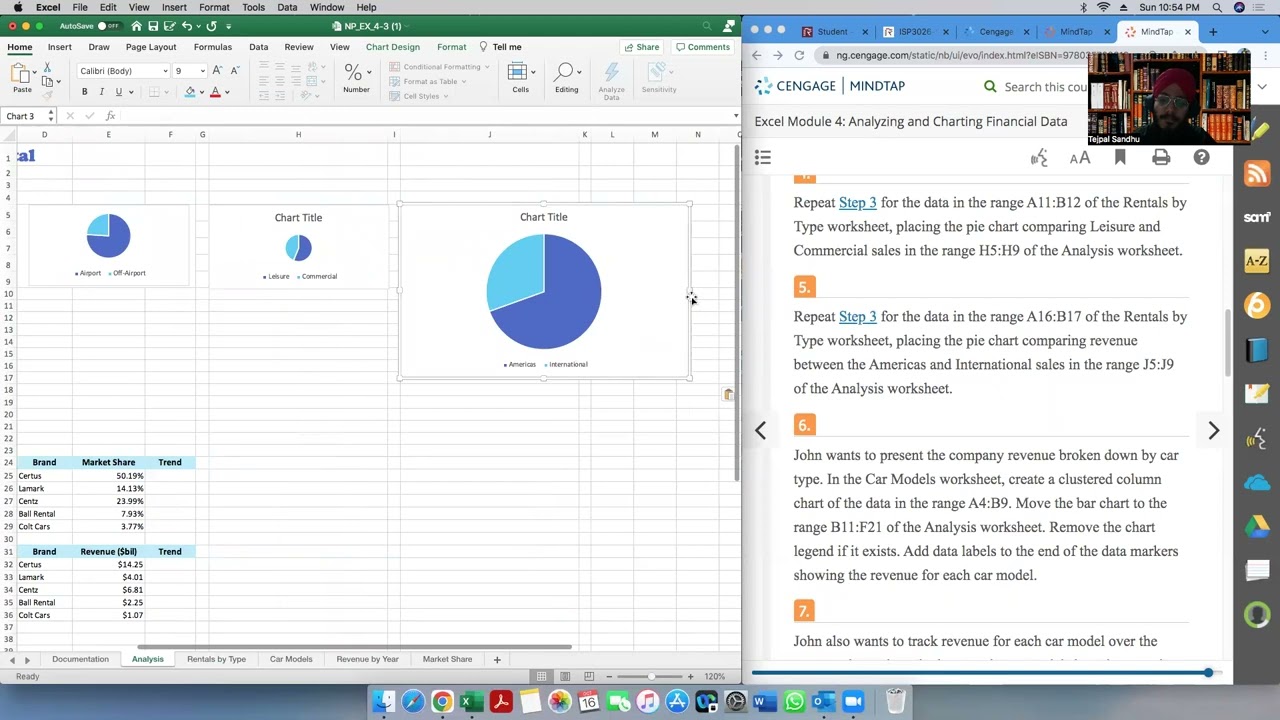Select the Leisure Commercial pie chart

pyautogui.click(x=298, y=246)
